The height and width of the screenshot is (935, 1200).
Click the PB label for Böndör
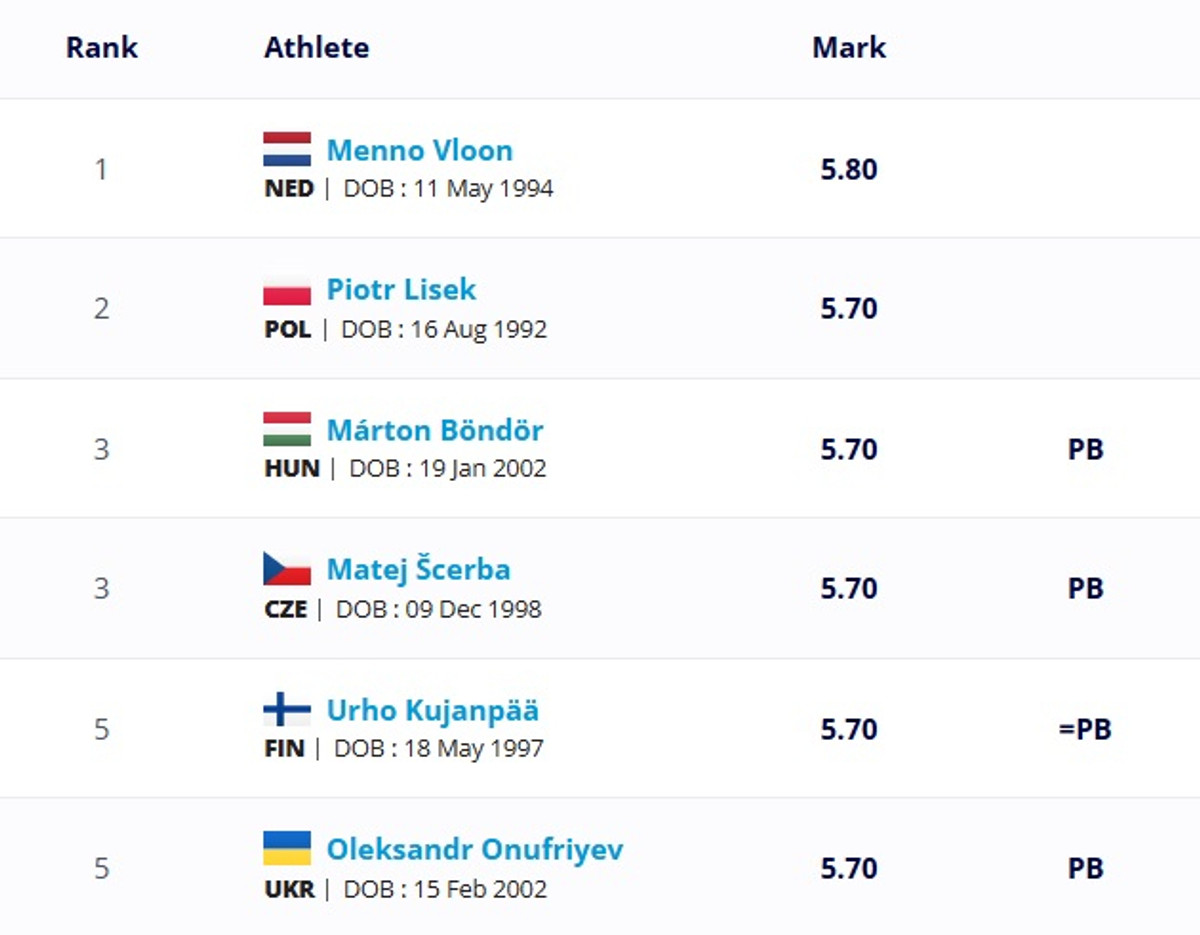point(1085,449)
